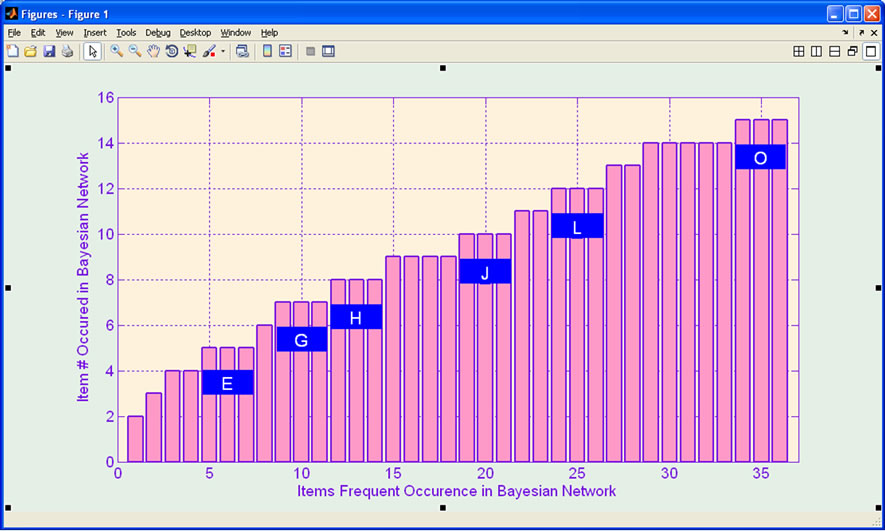885x531 pixels.
Task: Print the figure with the printer icon
Action: [68, 51]
